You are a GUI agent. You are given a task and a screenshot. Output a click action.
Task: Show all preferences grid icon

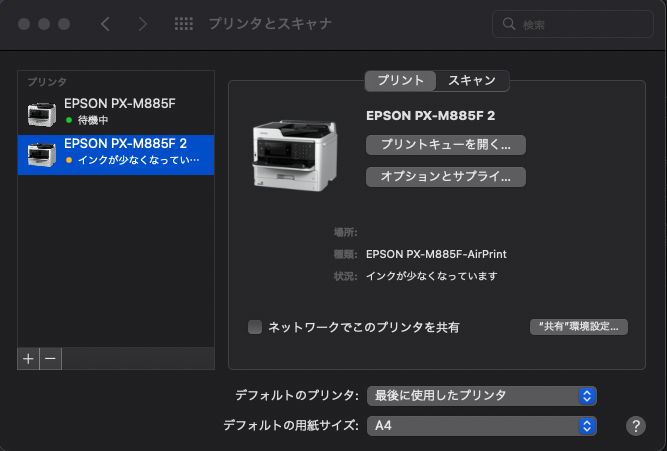[184, 24]
